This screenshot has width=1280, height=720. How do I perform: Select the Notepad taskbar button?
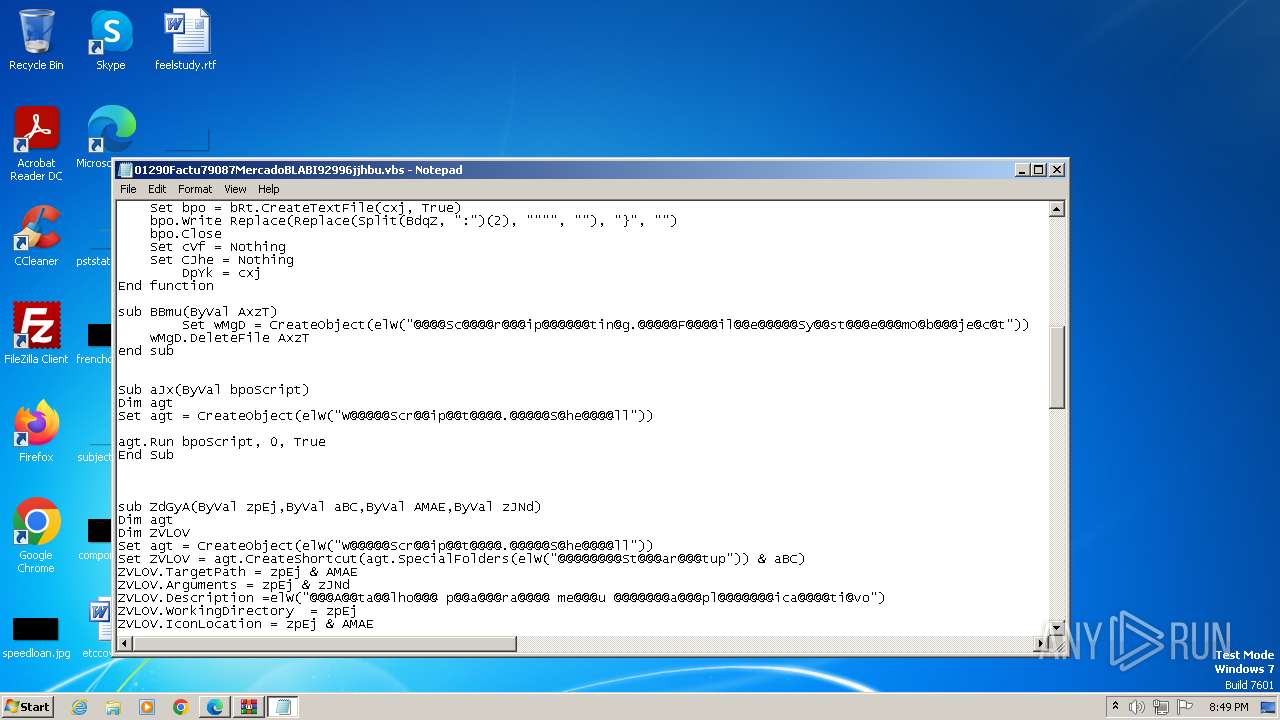[282, 707]
